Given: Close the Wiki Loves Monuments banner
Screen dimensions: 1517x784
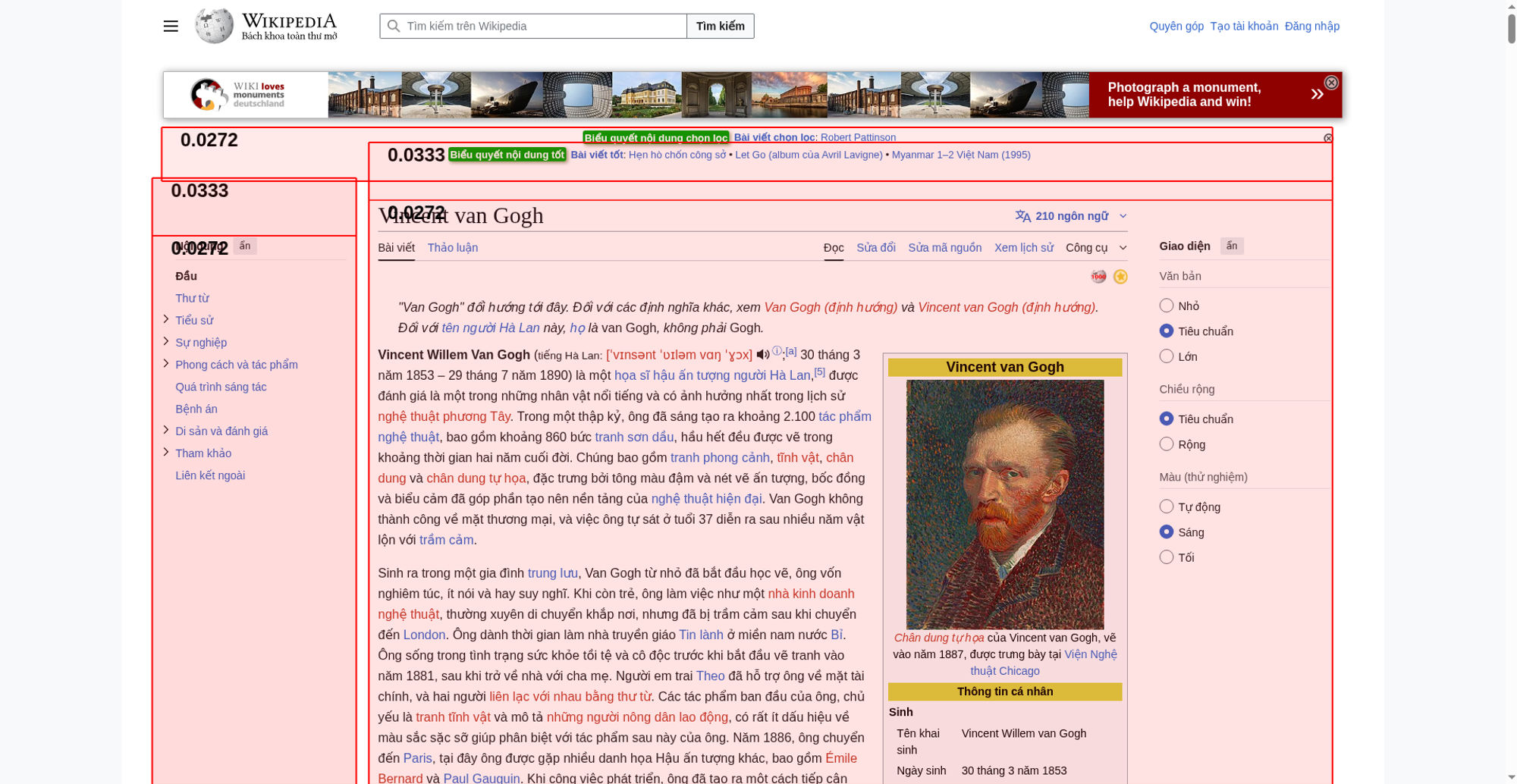Looking at the screenshot, I should (x=1331, y=83).
